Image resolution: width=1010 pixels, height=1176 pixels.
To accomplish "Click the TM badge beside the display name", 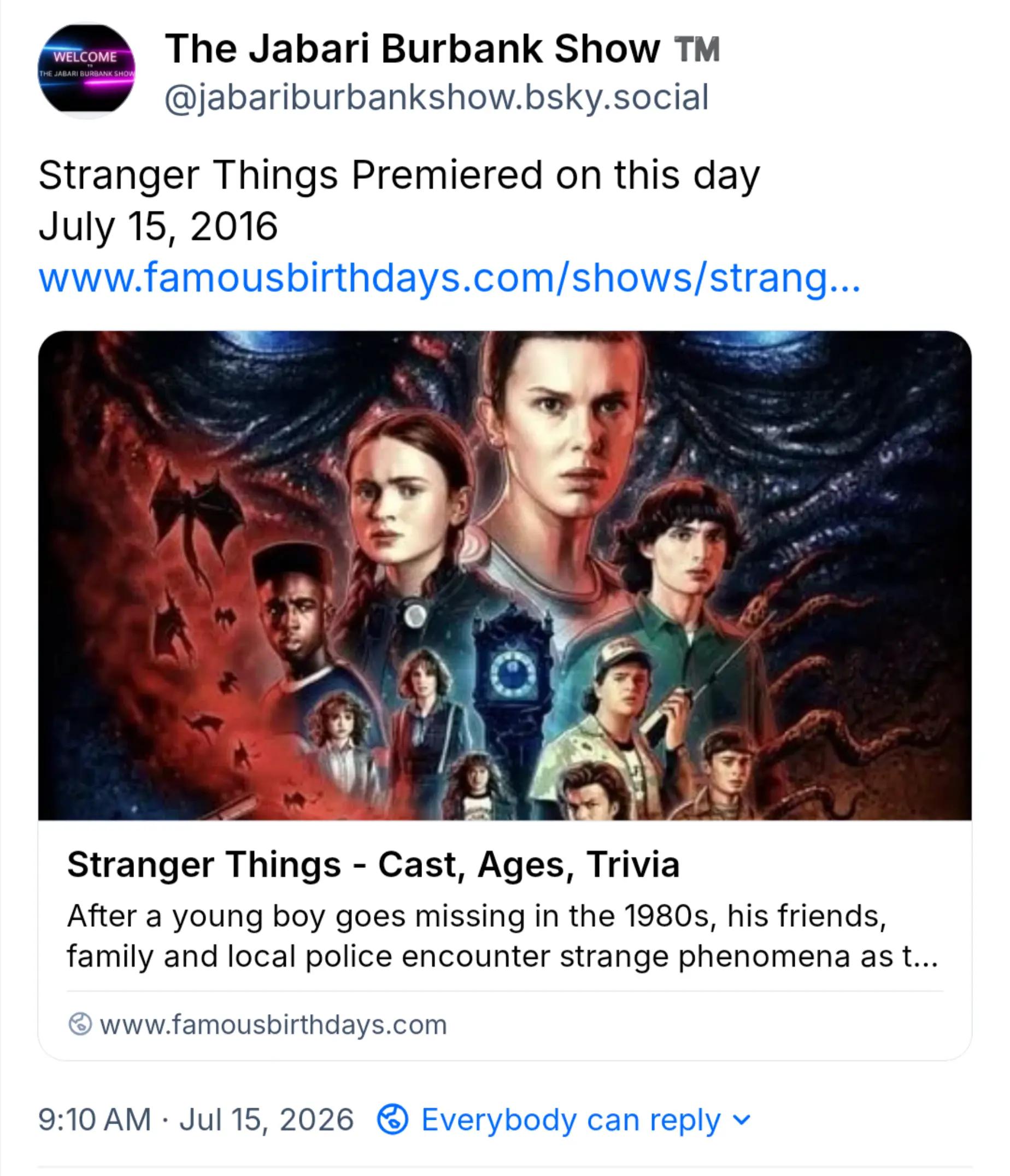I will [x=697, y=49].
